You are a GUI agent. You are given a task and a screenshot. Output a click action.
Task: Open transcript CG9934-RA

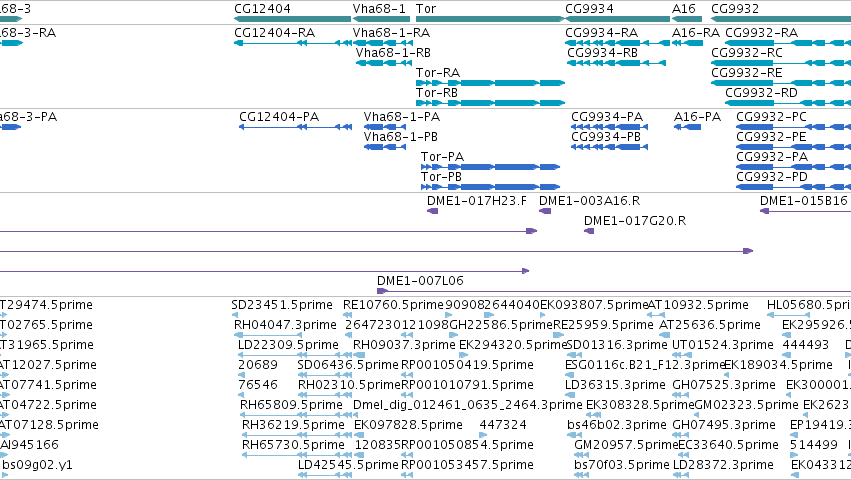(601, 33)
